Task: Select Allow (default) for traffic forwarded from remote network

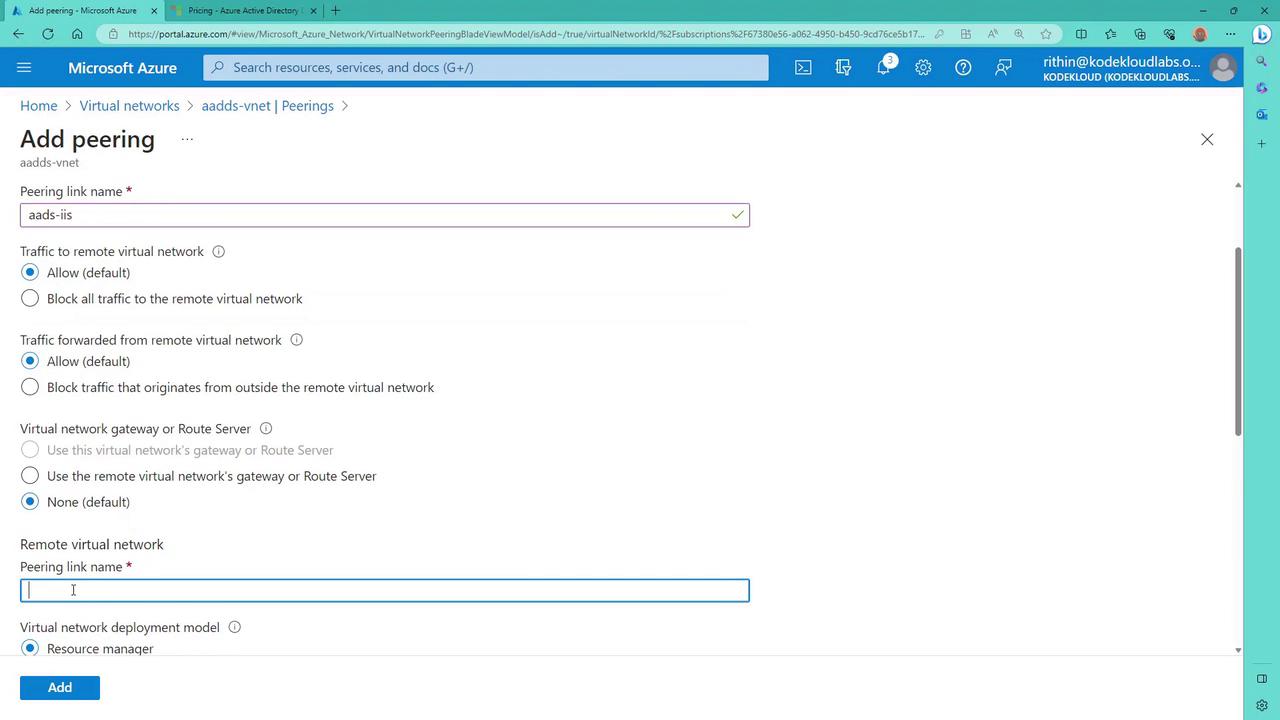Action: (x=30, y=361)
